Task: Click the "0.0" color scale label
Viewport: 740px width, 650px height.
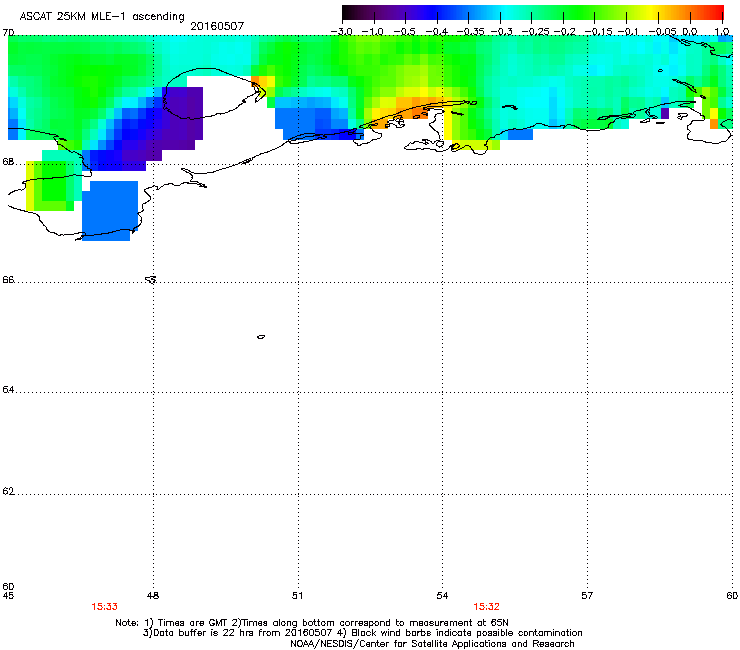Action: click(x=690, y=32)
